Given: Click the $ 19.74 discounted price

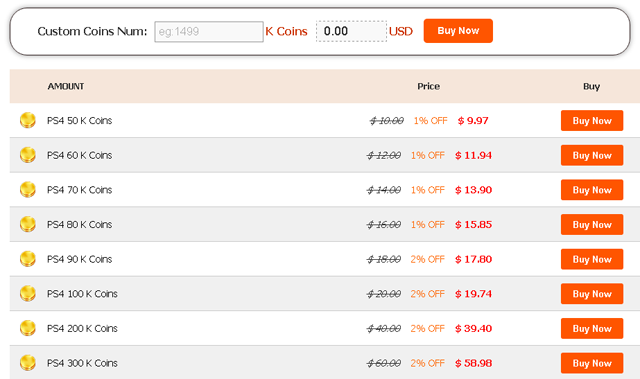Looking at the screenshot, I should (473, 294).
